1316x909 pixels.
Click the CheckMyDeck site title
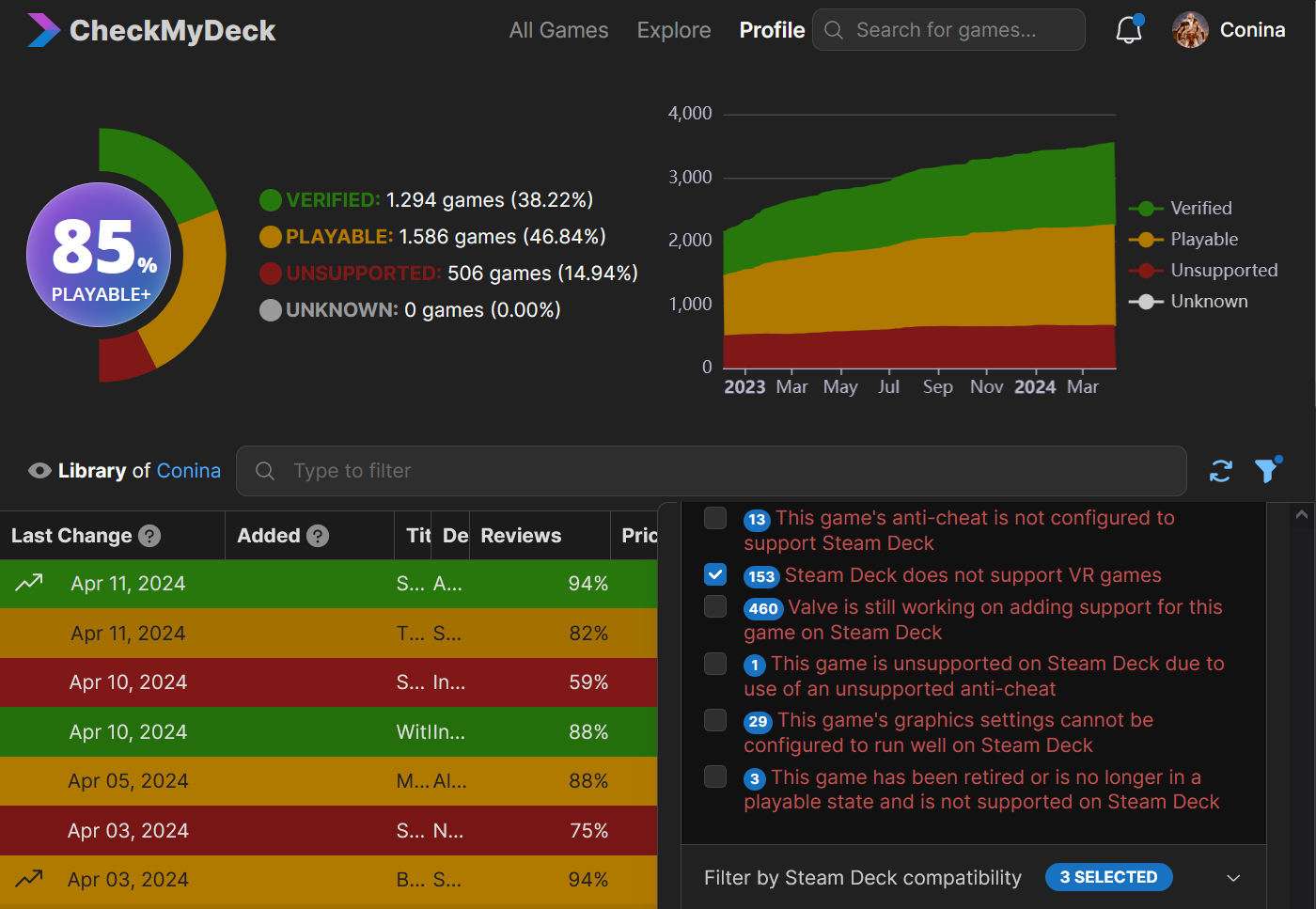coord(172,31)
